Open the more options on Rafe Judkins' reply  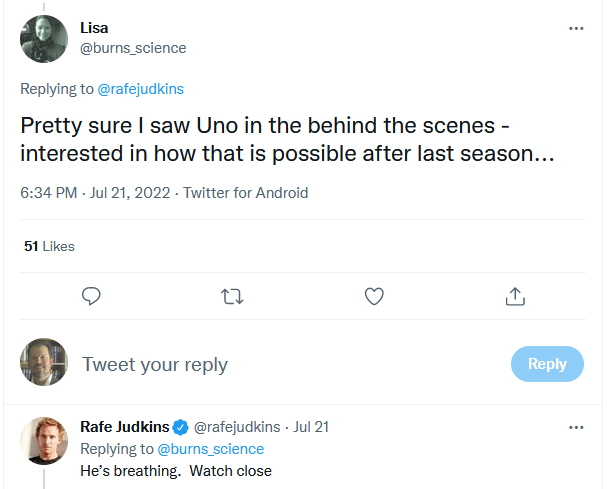point(576,427)
